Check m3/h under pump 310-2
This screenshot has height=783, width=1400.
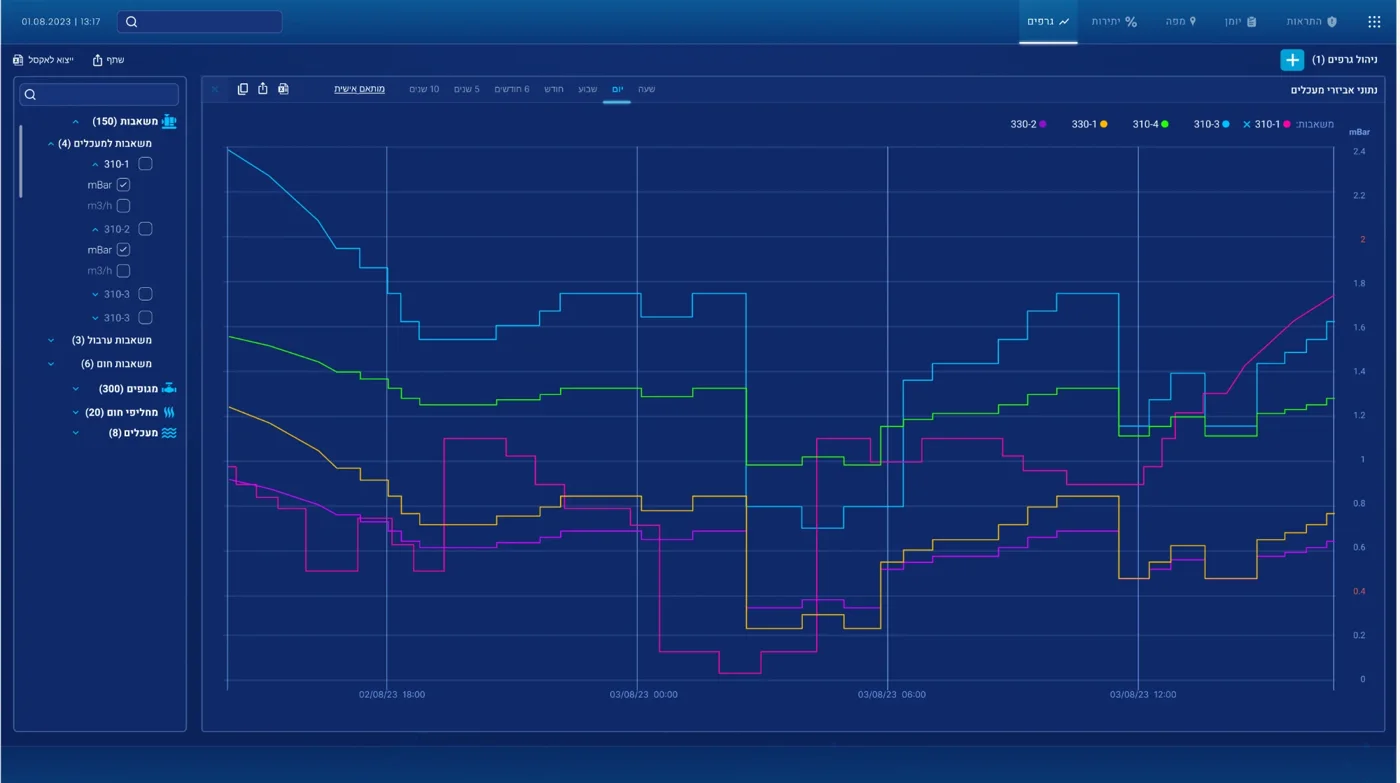[123, 271]
